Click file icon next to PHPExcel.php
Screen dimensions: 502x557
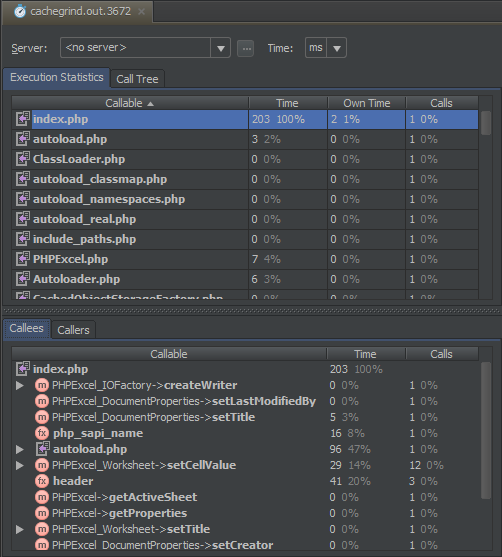pyautogui.click(x=23, y=259)
